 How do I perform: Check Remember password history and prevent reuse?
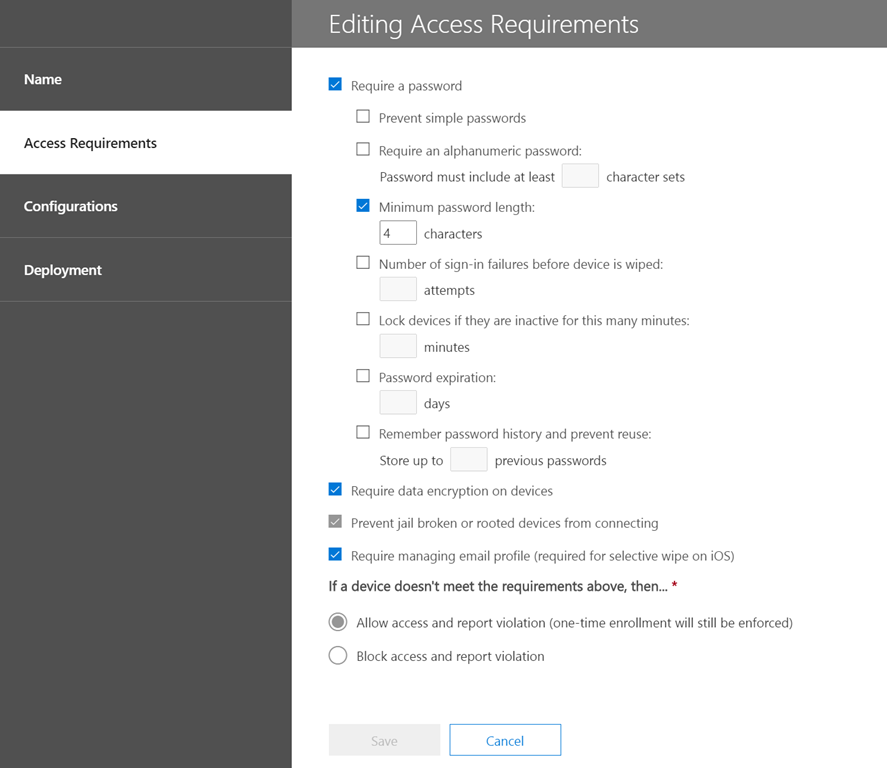pyautogui.click(x=363, y=433)
